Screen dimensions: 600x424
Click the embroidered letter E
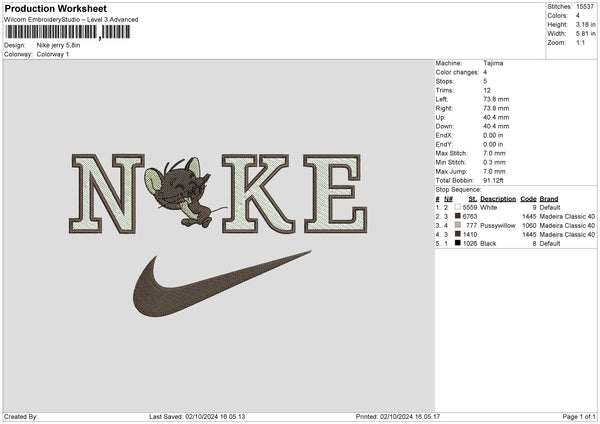pyautogui.click(x=335, y=194)
